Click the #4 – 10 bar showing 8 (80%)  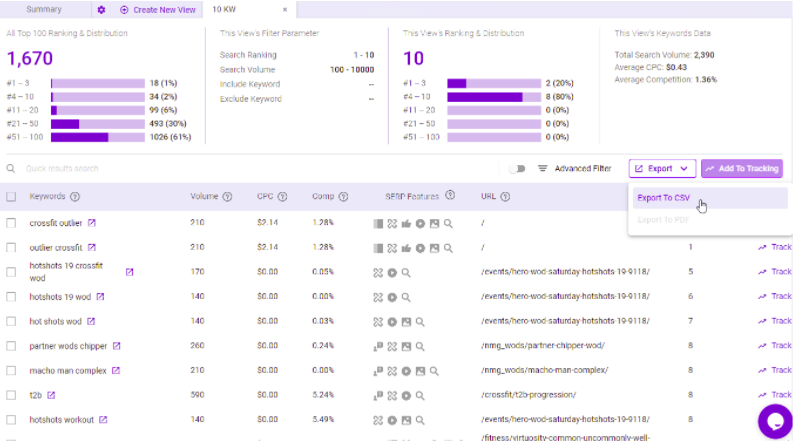494,97
